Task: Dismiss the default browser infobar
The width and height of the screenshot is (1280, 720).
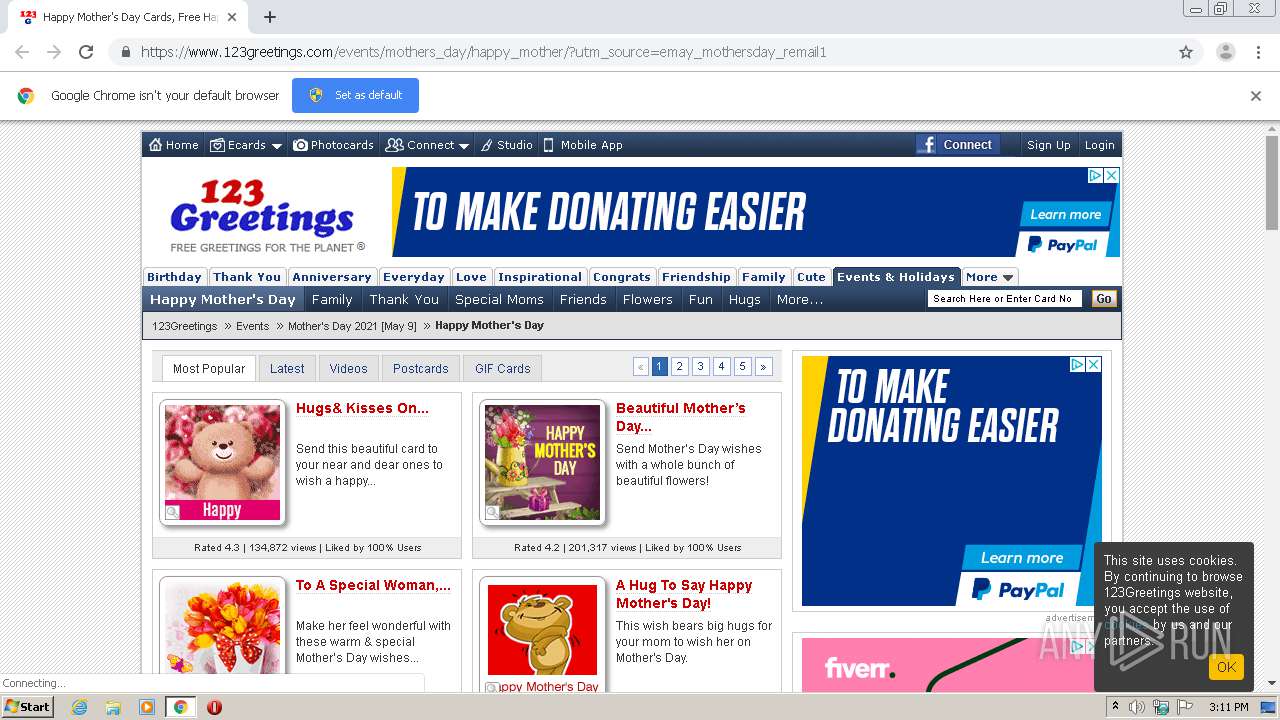Action: [1256, 96]
